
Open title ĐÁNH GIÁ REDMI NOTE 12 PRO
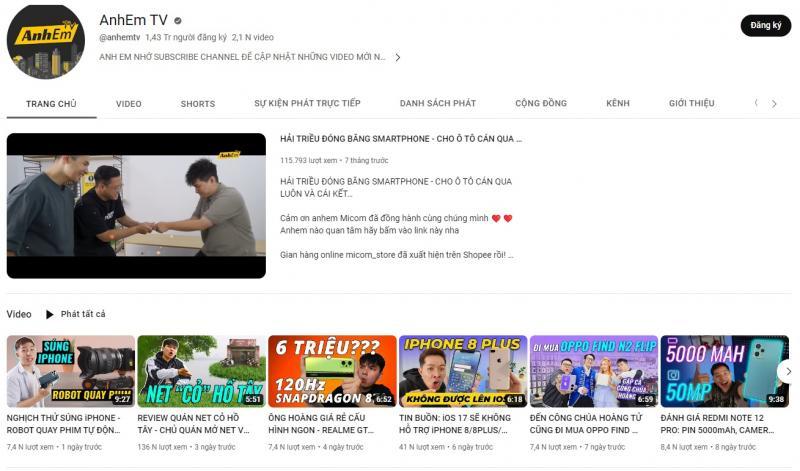click(x=717, y=424)
